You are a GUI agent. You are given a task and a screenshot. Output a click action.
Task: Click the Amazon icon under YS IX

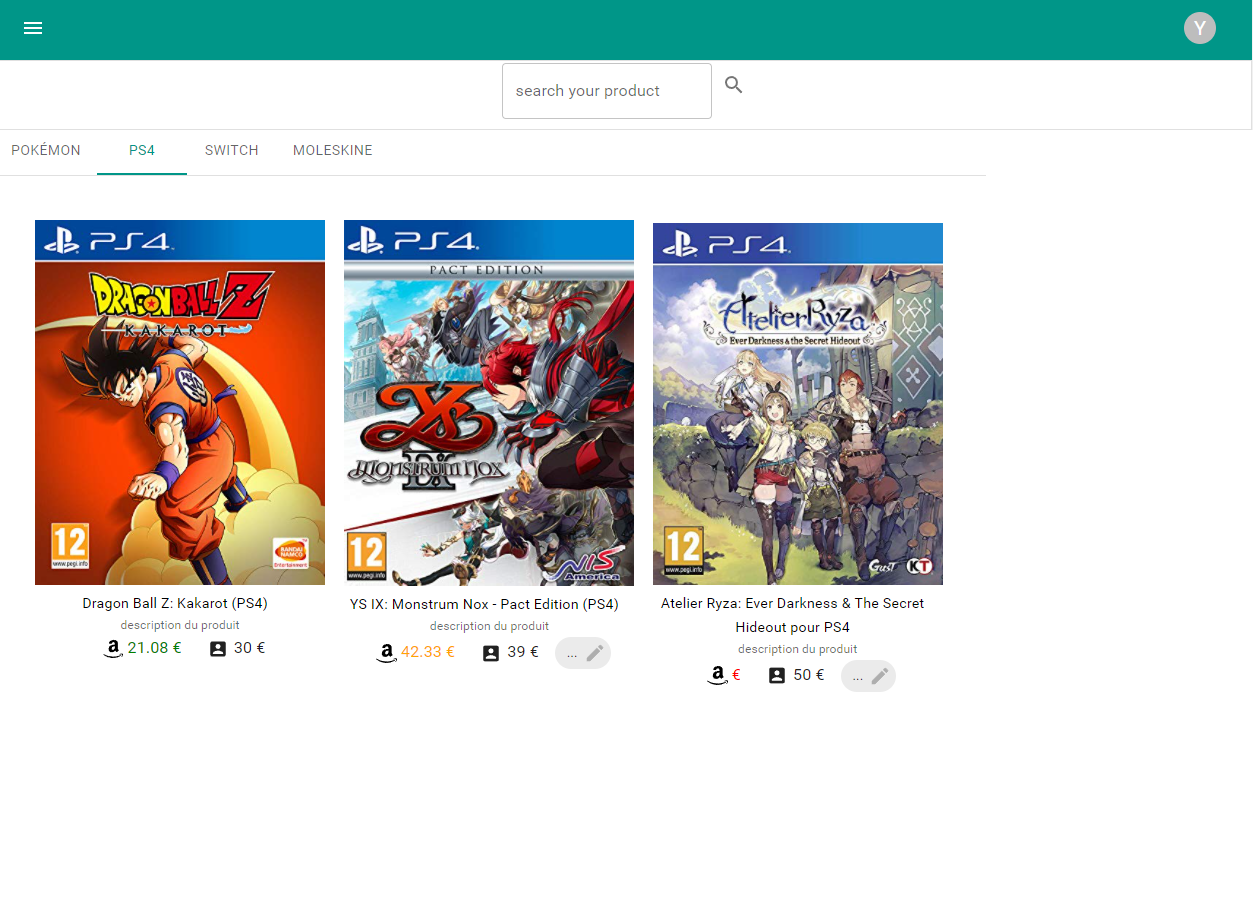click(x=386, y=654)
